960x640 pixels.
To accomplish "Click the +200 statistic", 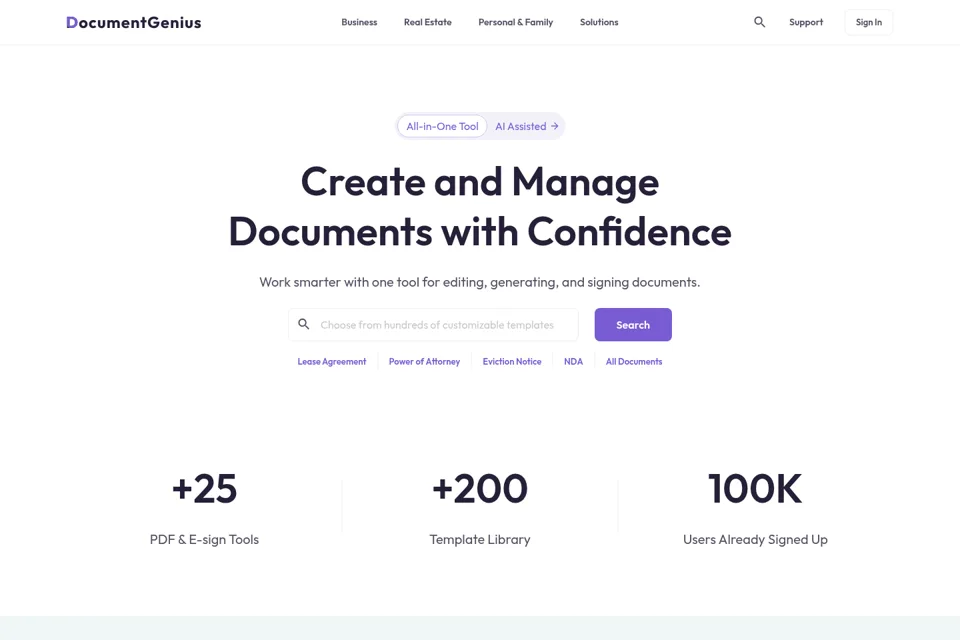I will 480,489.
